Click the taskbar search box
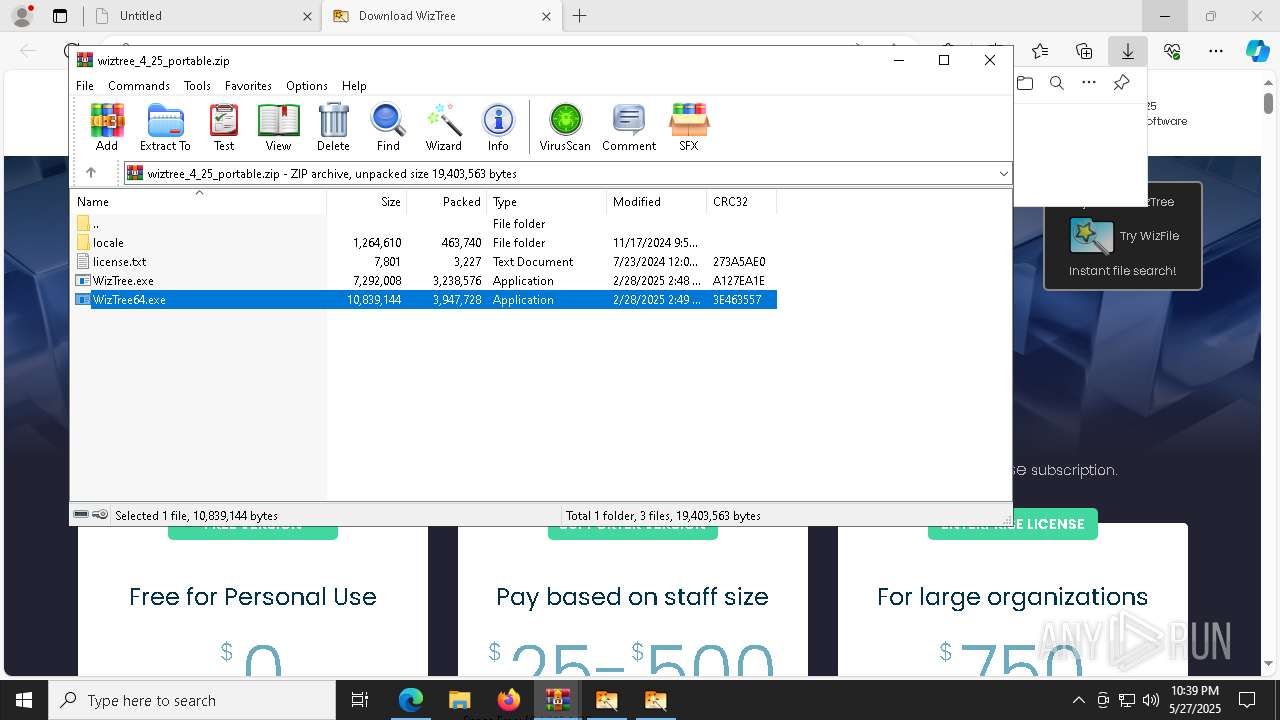The image size is (1280, 720). pos(192,700)
